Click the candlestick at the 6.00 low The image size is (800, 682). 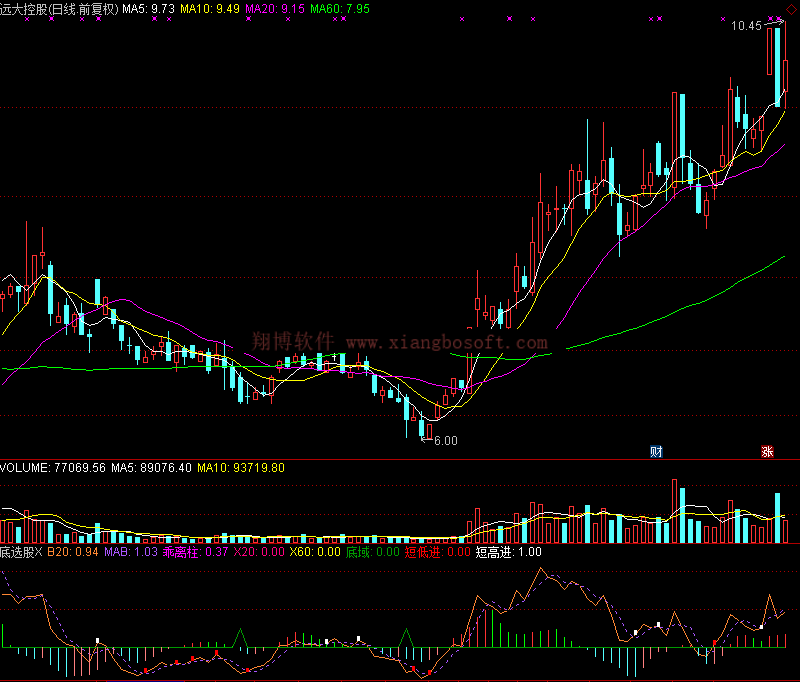[x=421, y=428]
